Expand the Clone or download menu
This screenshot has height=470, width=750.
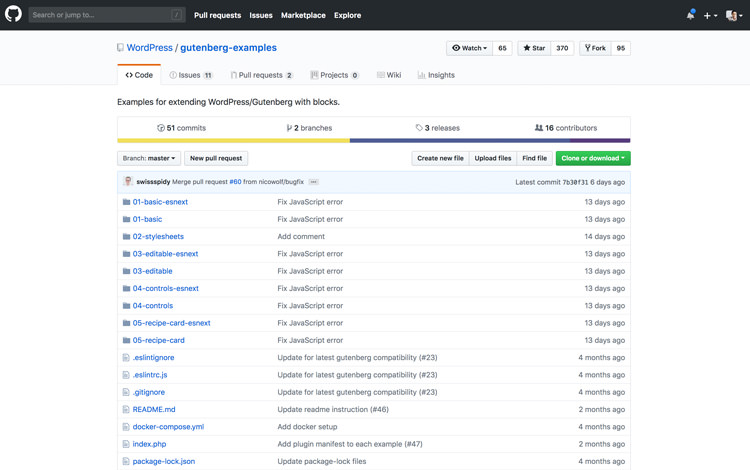[593, 158]
